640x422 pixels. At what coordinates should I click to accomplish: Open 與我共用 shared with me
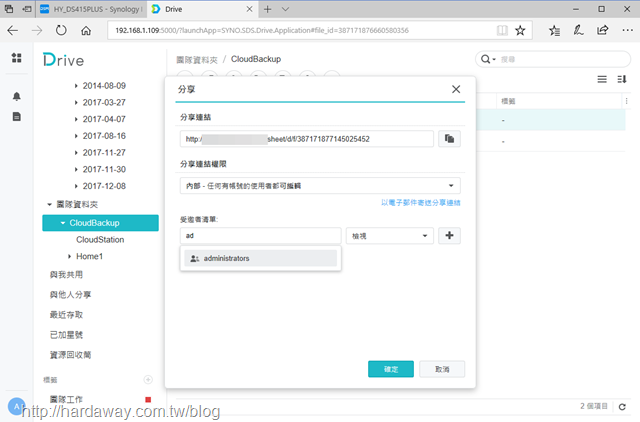pyautogui.click(x=66, y=275)
